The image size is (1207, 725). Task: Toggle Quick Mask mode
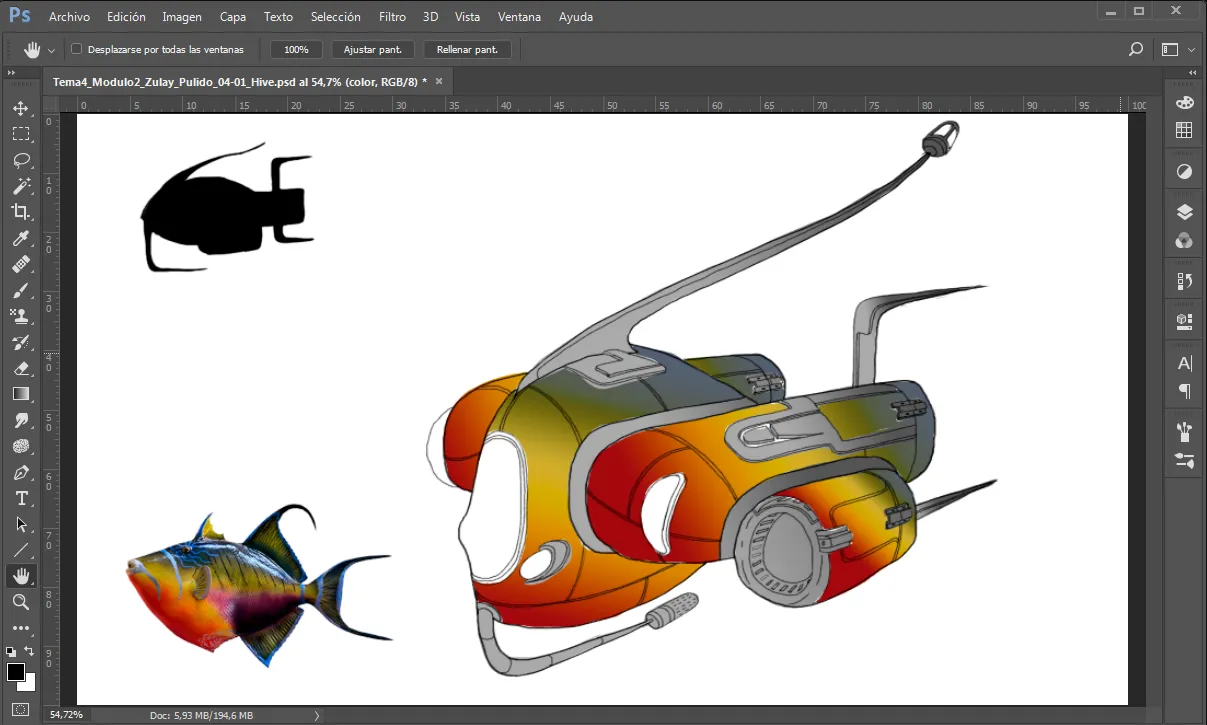tap(21, 710)
